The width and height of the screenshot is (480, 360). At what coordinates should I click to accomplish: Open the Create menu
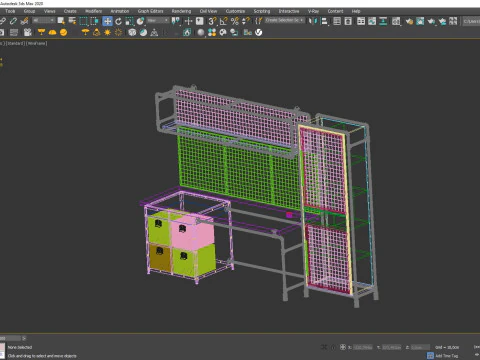pyautogui.click(x=70, y=11)
